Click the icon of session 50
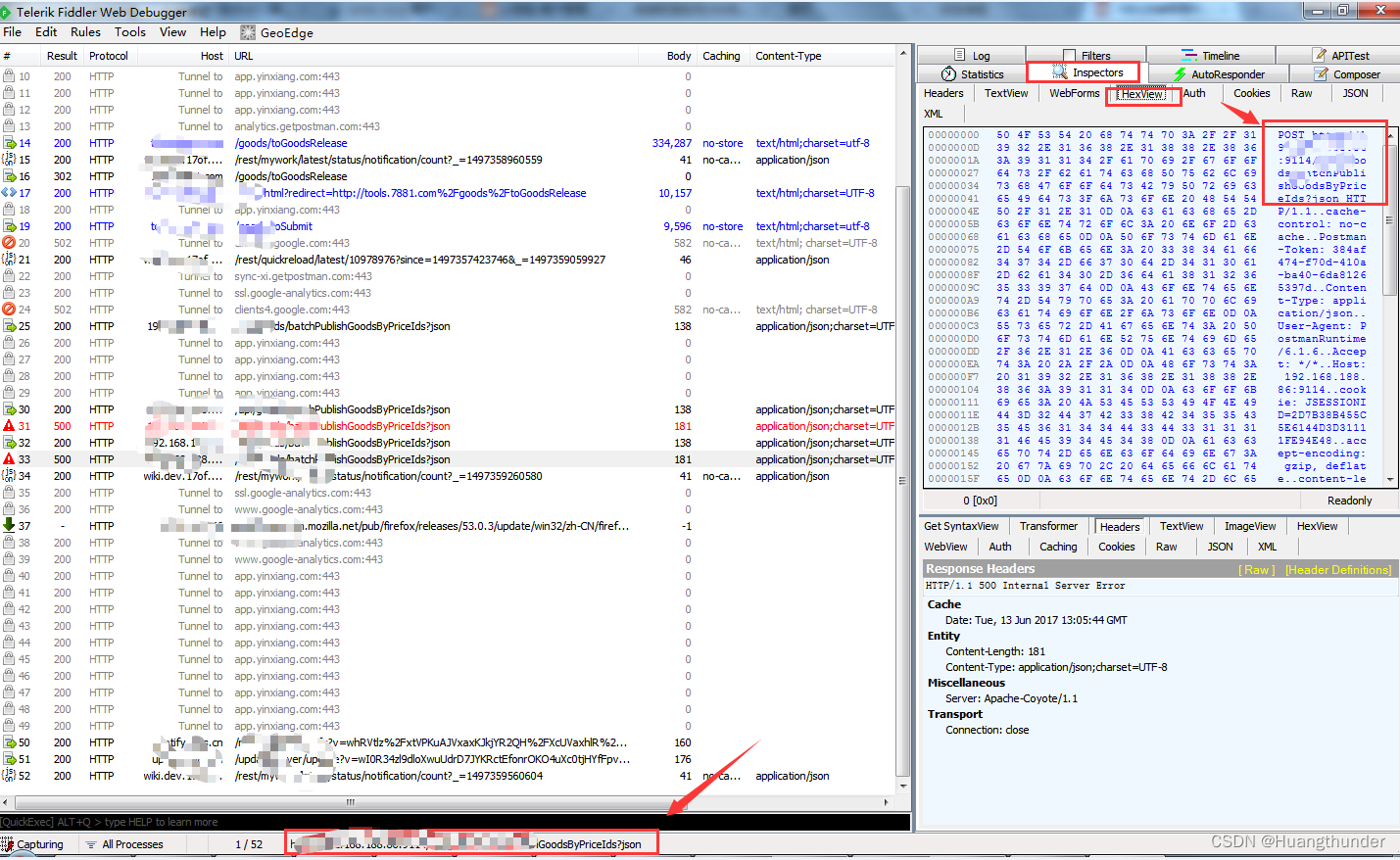The image size is (1400, 860). tap(9, 742)
